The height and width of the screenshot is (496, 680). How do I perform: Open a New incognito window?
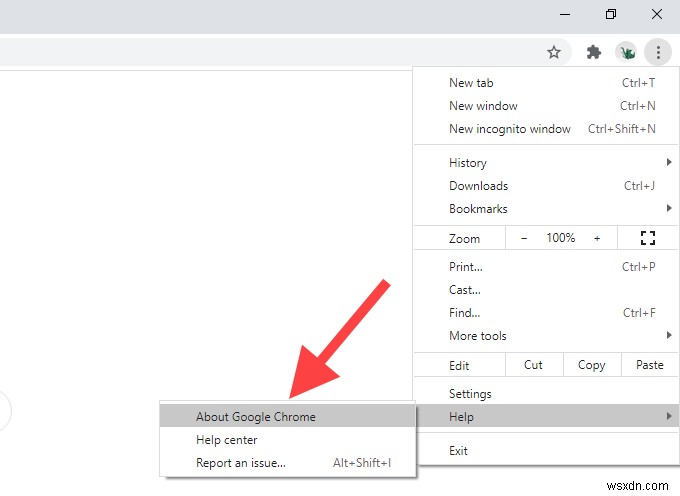546,129
